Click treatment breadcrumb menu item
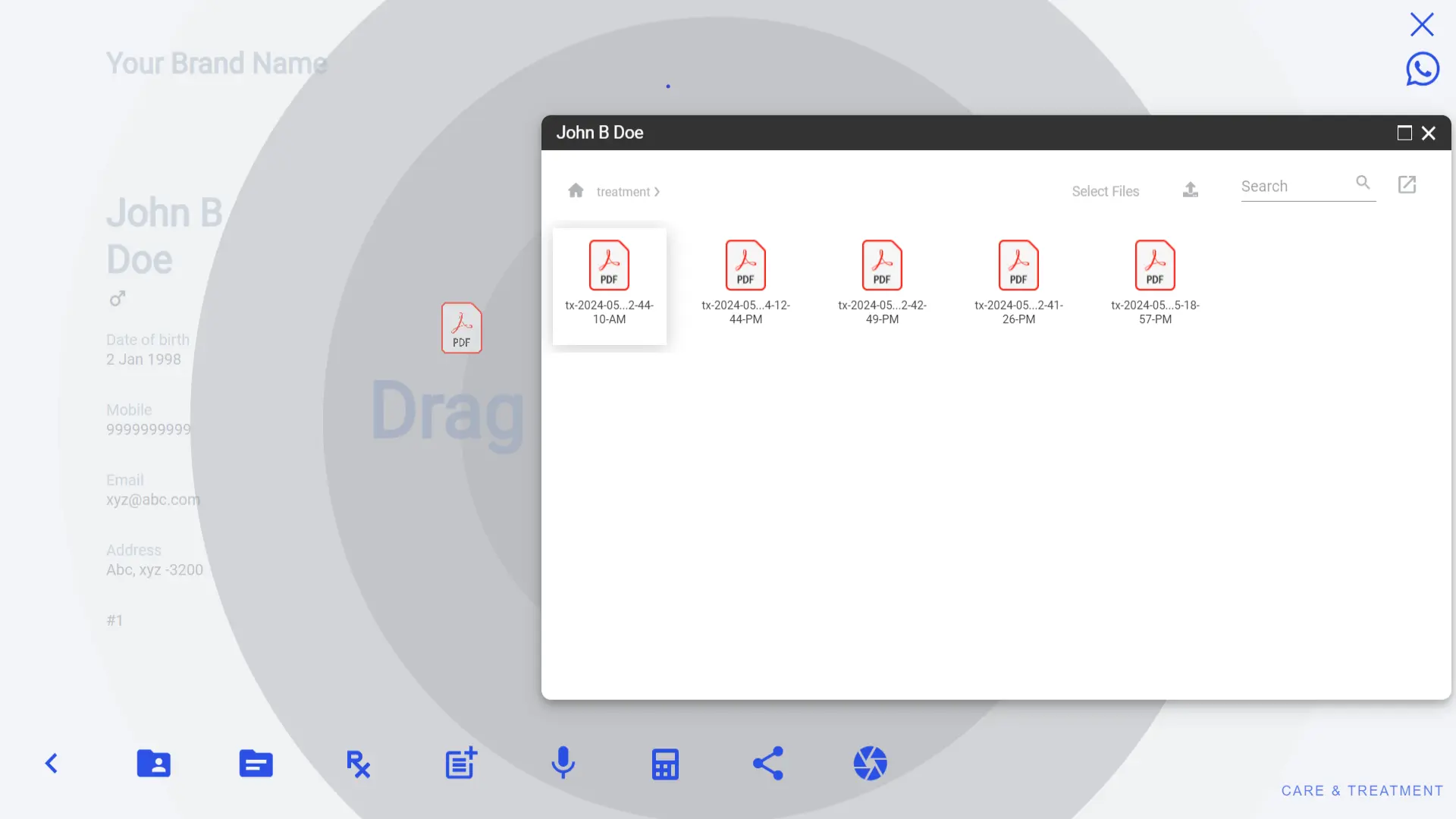 click(623, 191)
